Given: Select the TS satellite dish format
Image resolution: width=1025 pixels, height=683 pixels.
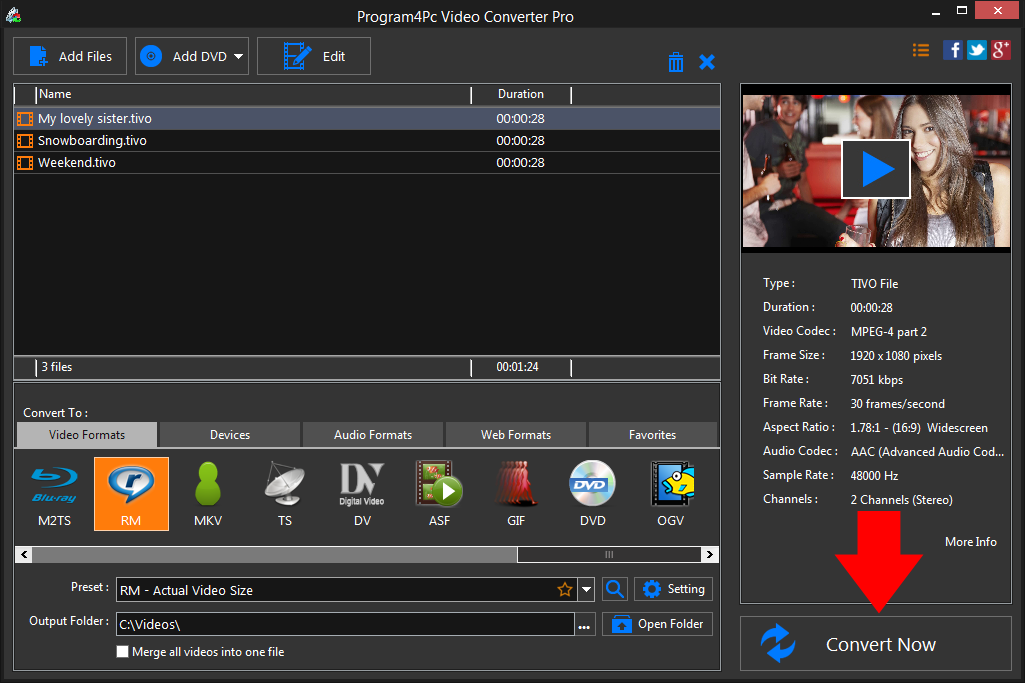Looking at the screenshot, I should point(285,494).
